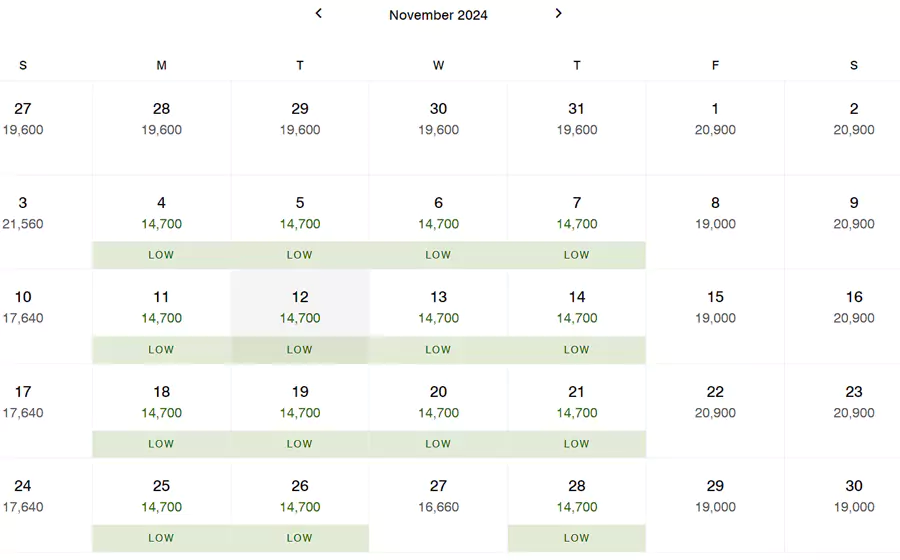Select November 3 priced 21,560
Viewport: 900px width, 560px height.
[x=23, y=213]
